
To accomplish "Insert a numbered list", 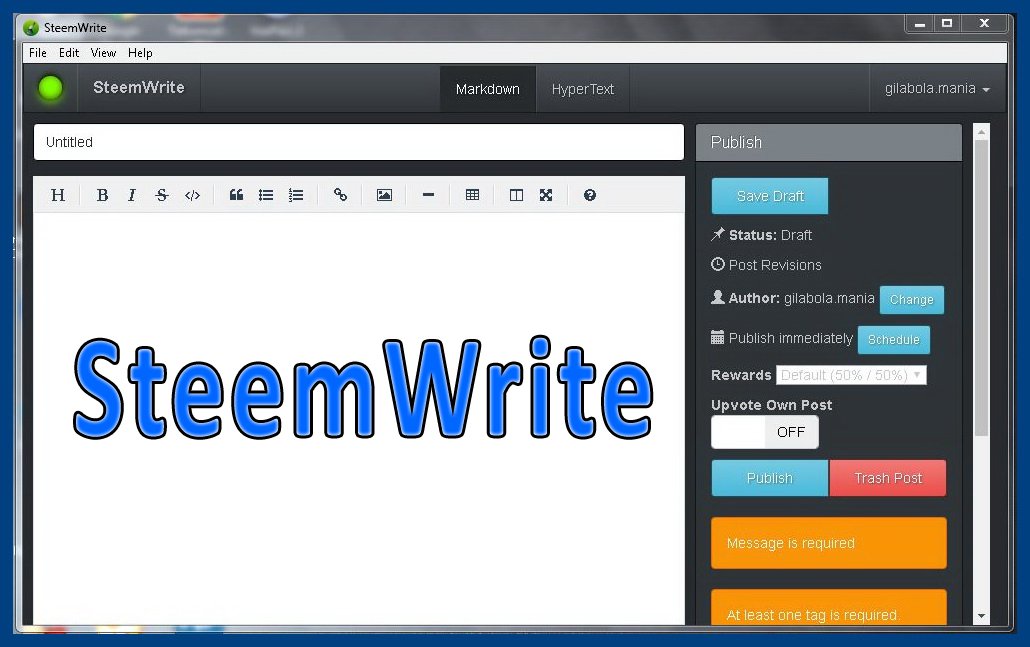I will point(296,195).
